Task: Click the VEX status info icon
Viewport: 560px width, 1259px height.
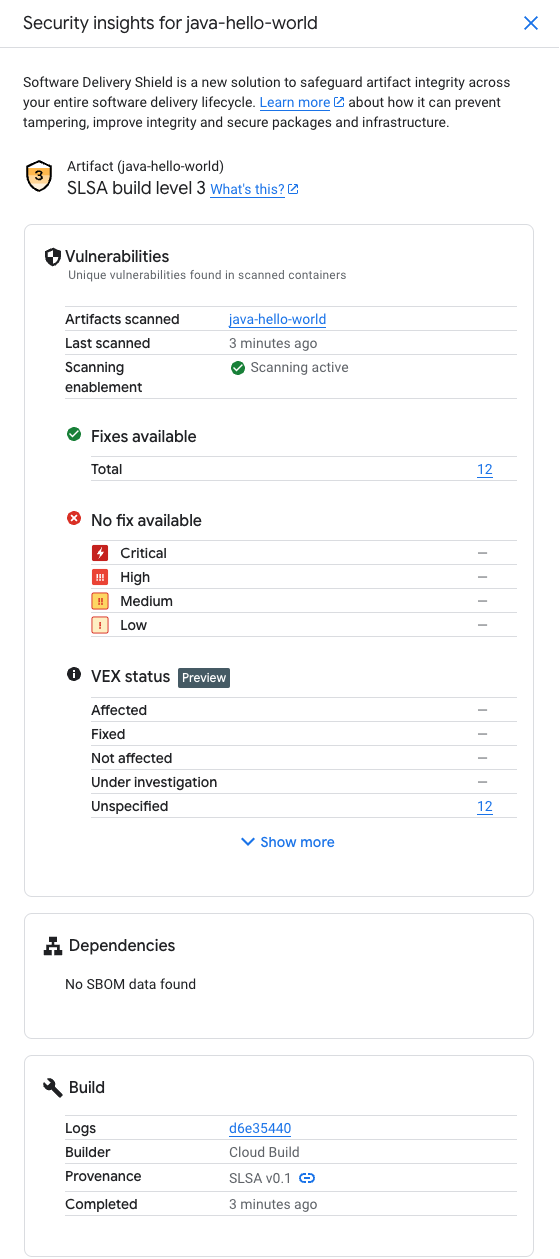Action: pyautogui.click(x=74, y=675)
